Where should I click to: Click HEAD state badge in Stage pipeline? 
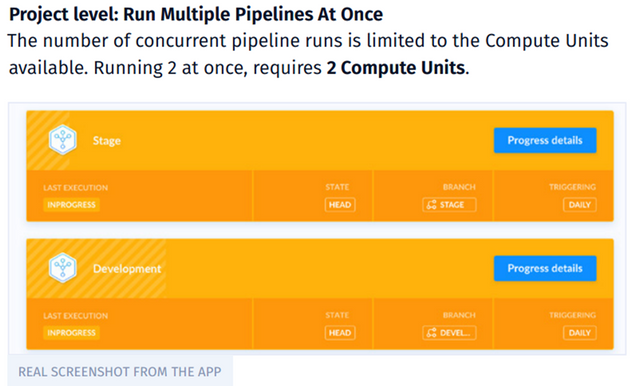340,205
